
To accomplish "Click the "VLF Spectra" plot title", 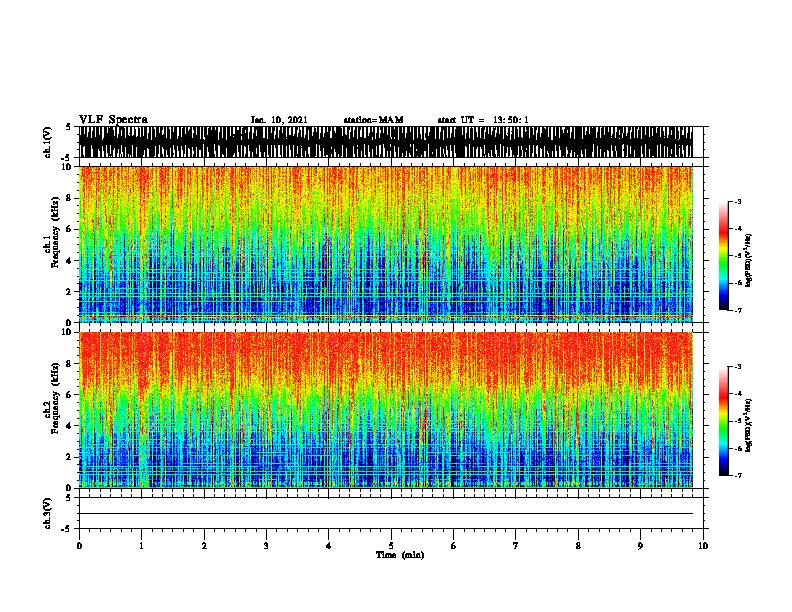I will tap(113, 120).
